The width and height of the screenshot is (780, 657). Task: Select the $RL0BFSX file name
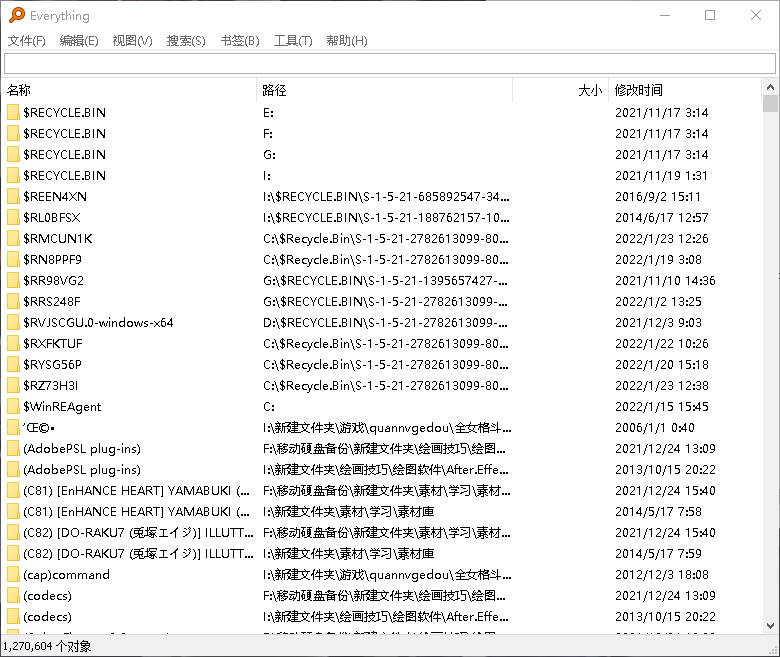(51, 217)
